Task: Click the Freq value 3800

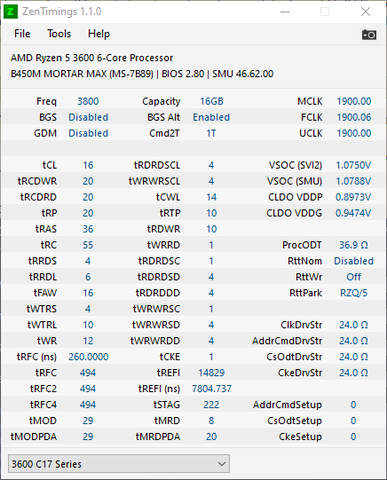Action: point(88,101)
